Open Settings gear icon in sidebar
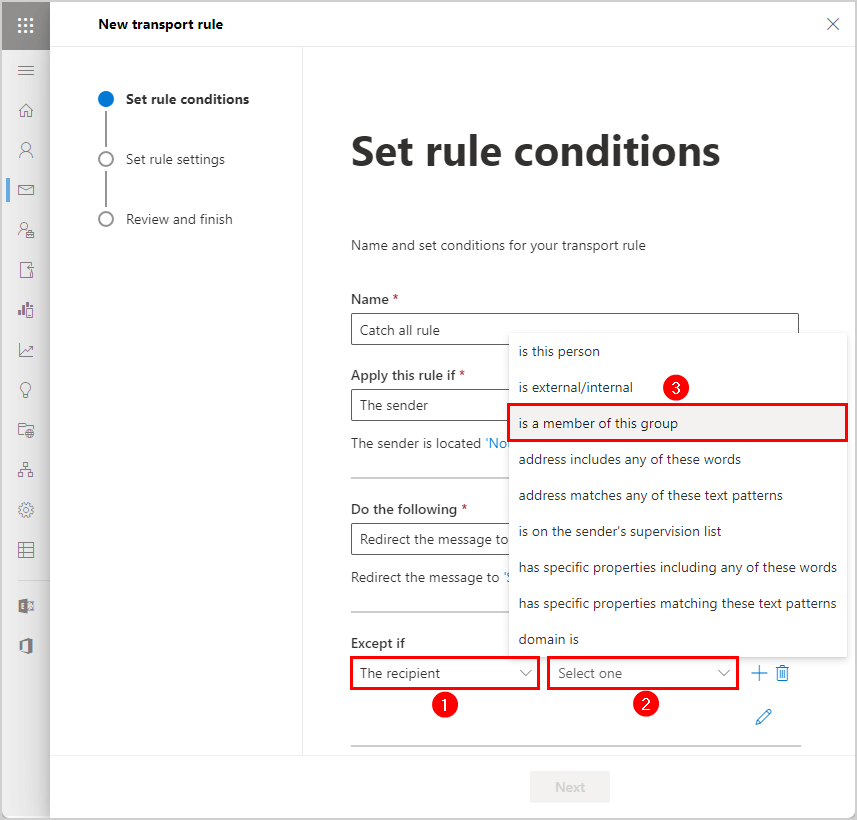Viewport: 857px width, 820px height. click(26, 510)
